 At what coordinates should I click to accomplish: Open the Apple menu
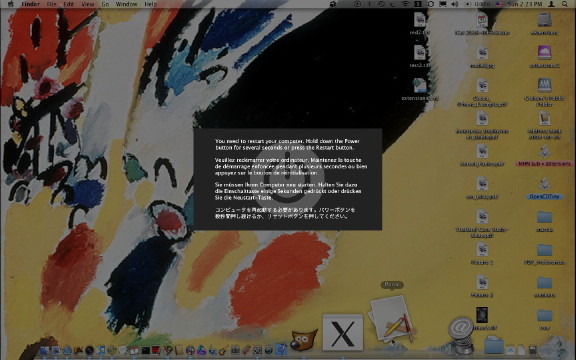tap(11, 4)
